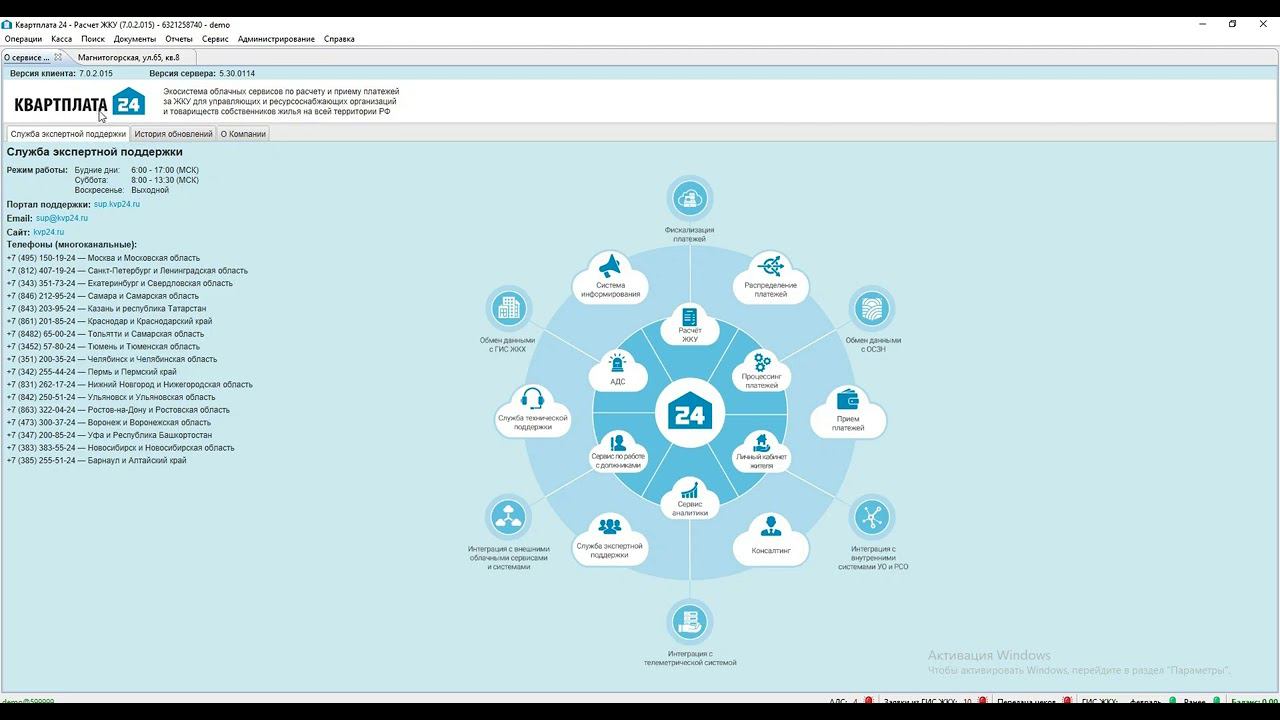Click Интеграция с внутренними системами УО icon
The image size is (1280, 720).
[x=871, y=517]
